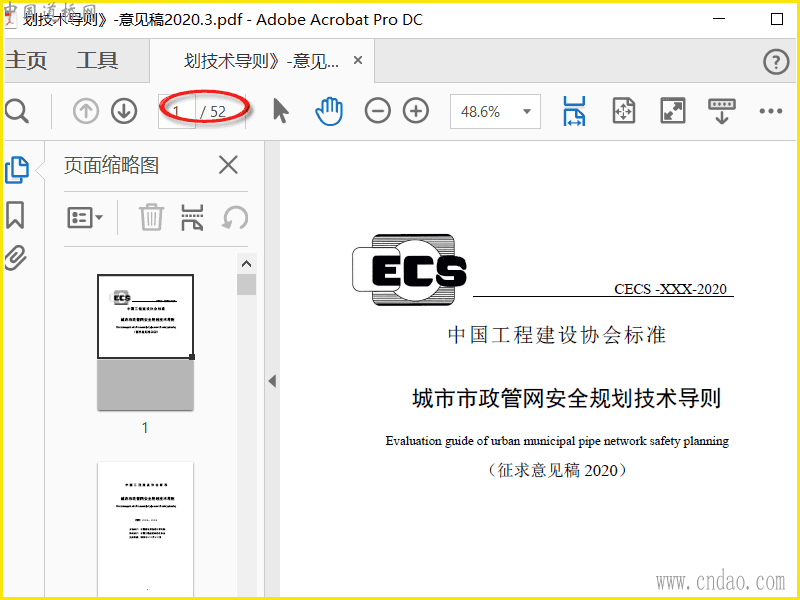800x600 pixels.
Task: Toggle the page thumbnails panel icon
Action: (x=17, y=169)
